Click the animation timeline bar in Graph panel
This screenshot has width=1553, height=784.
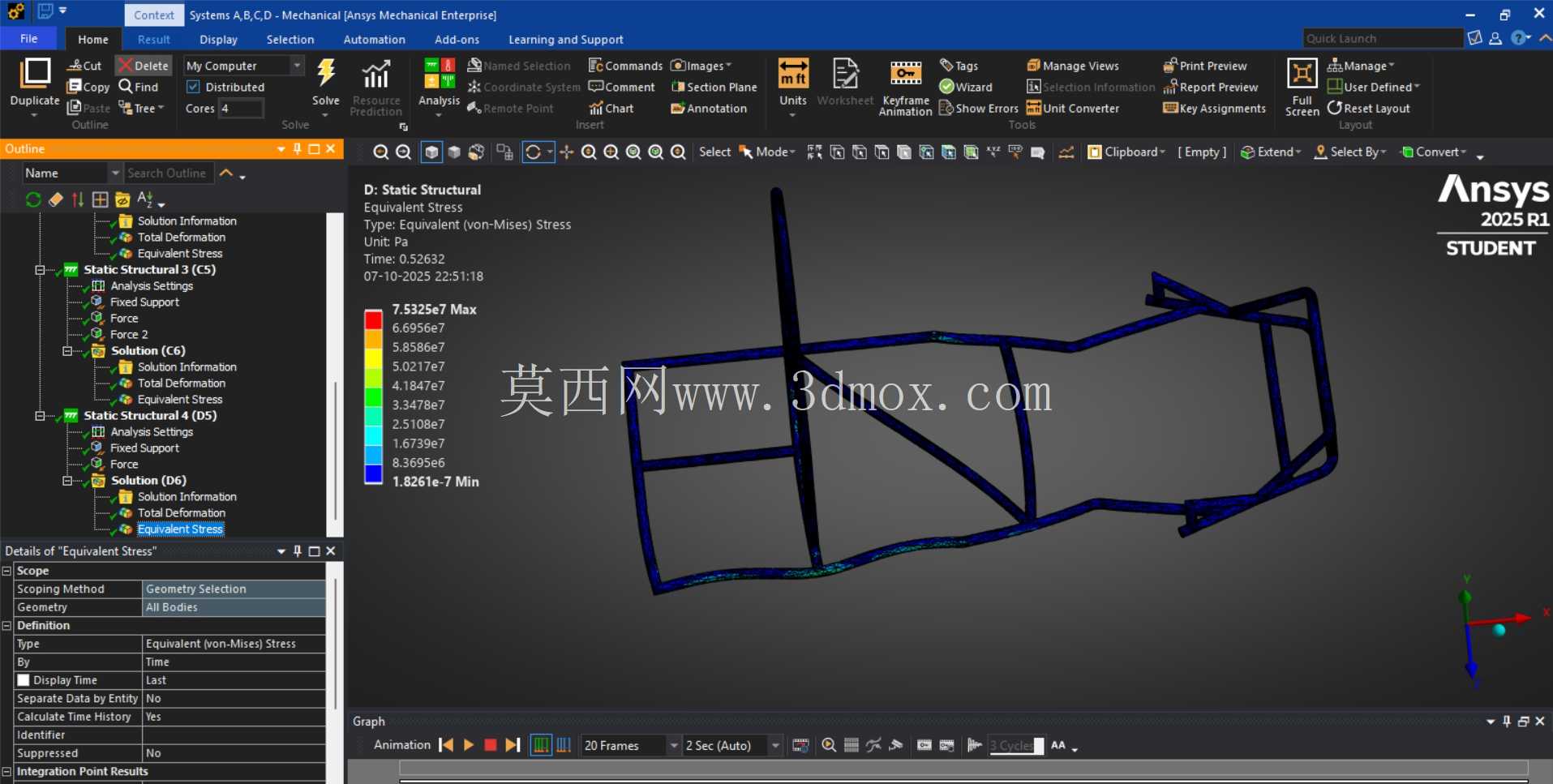pos(963,768)
